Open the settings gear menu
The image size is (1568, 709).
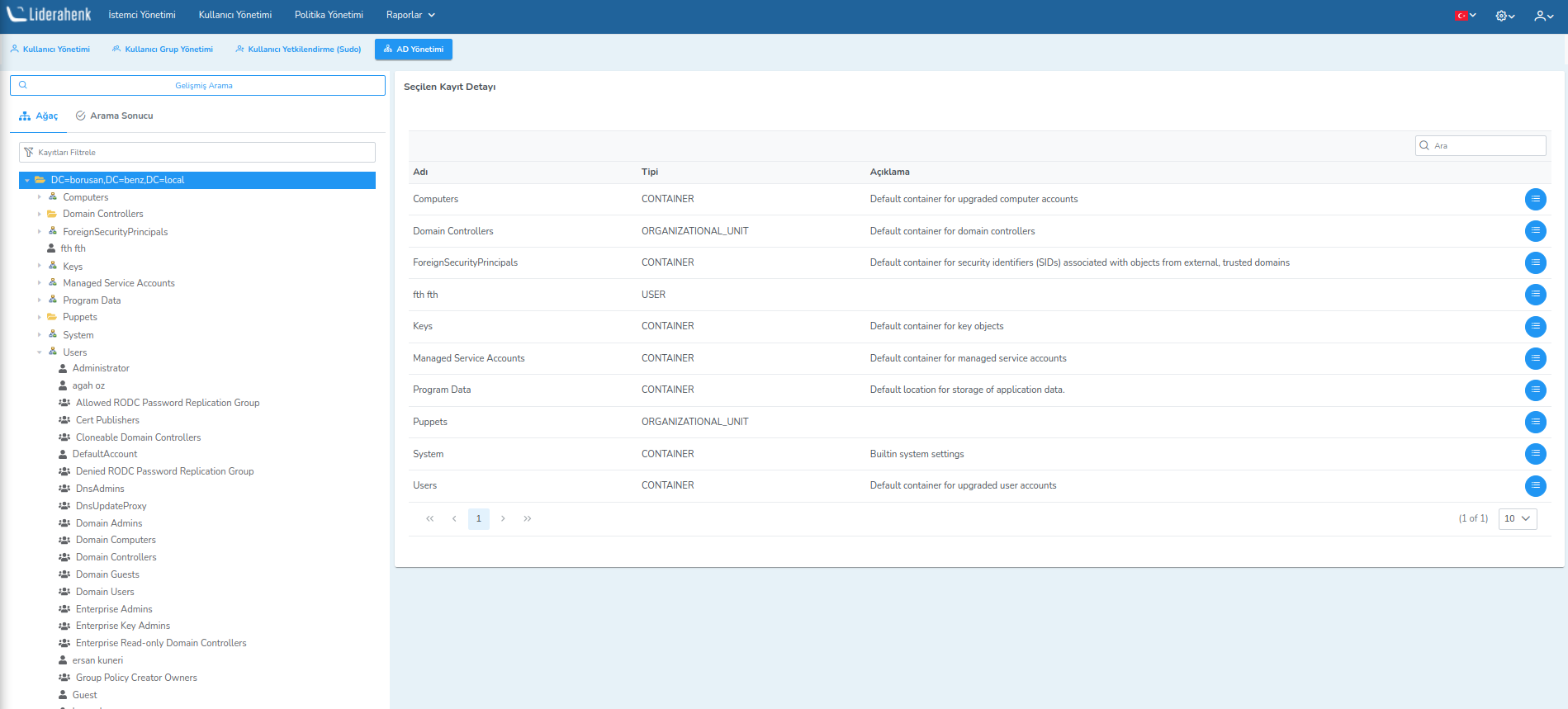1504,16
